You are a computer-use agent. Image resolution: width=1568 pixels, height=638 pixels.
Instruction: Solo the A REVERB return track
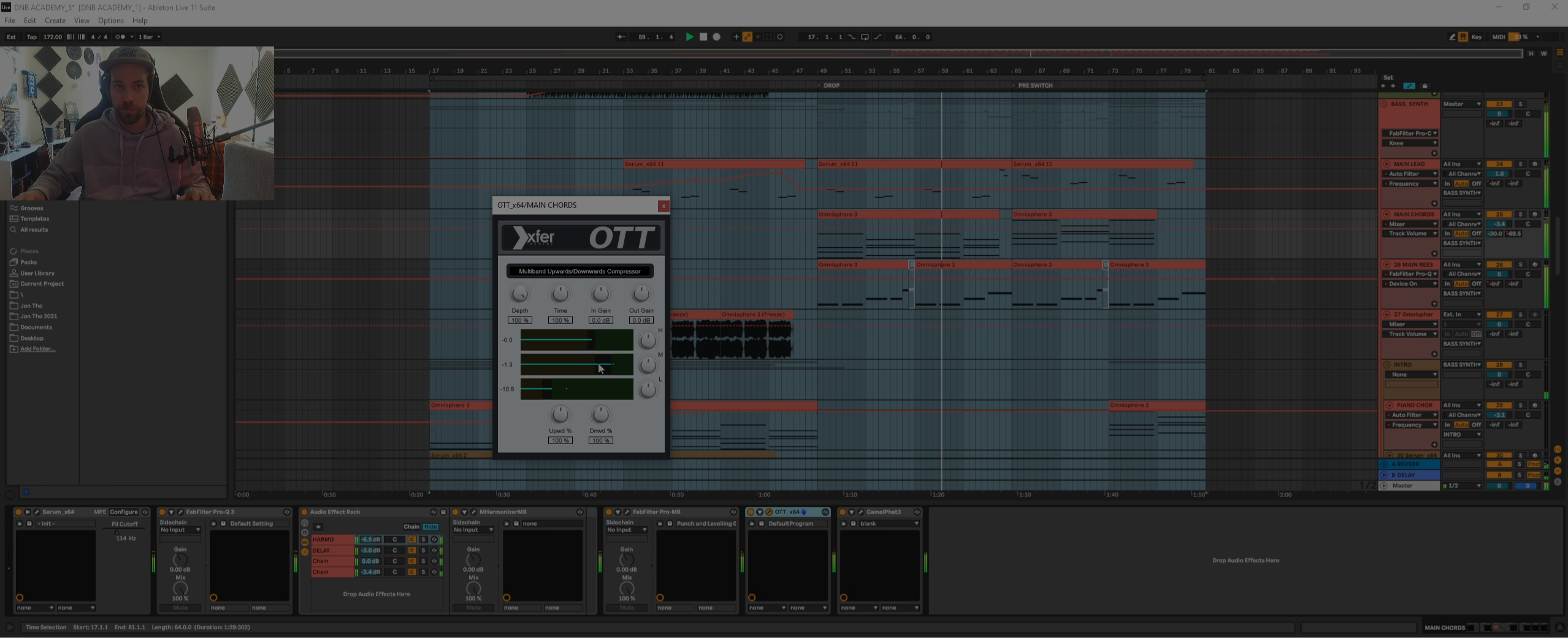click(x=1520, y=464)
